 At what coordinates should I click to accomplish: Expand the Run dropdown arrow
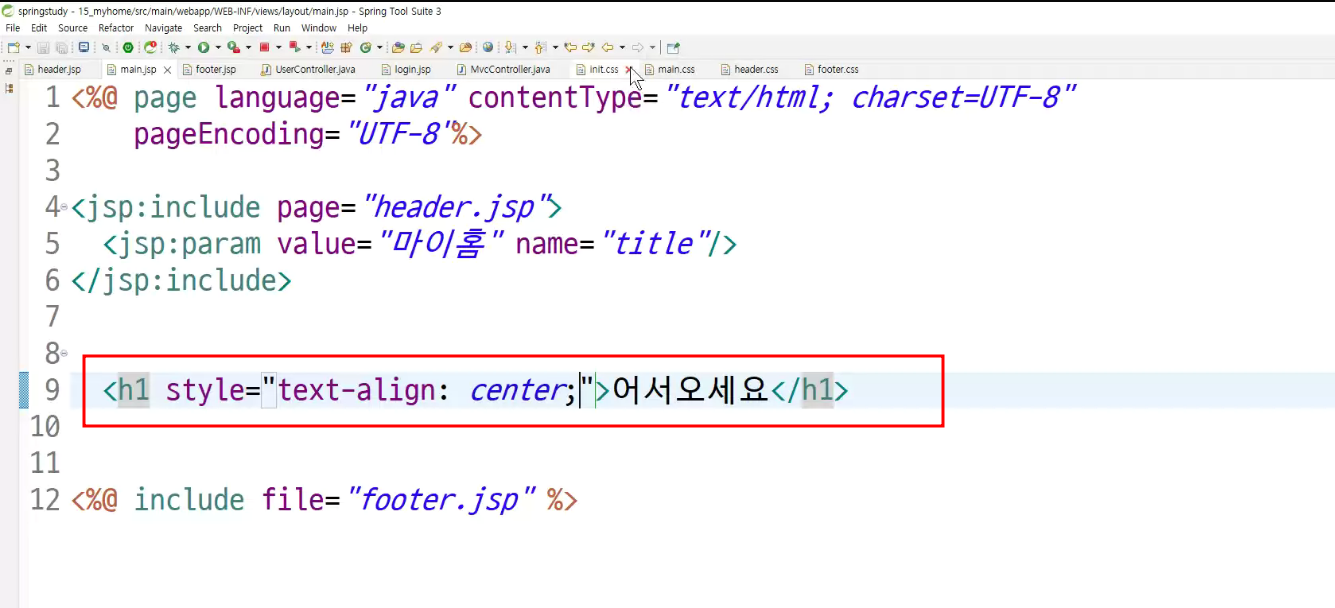point(217,47)
